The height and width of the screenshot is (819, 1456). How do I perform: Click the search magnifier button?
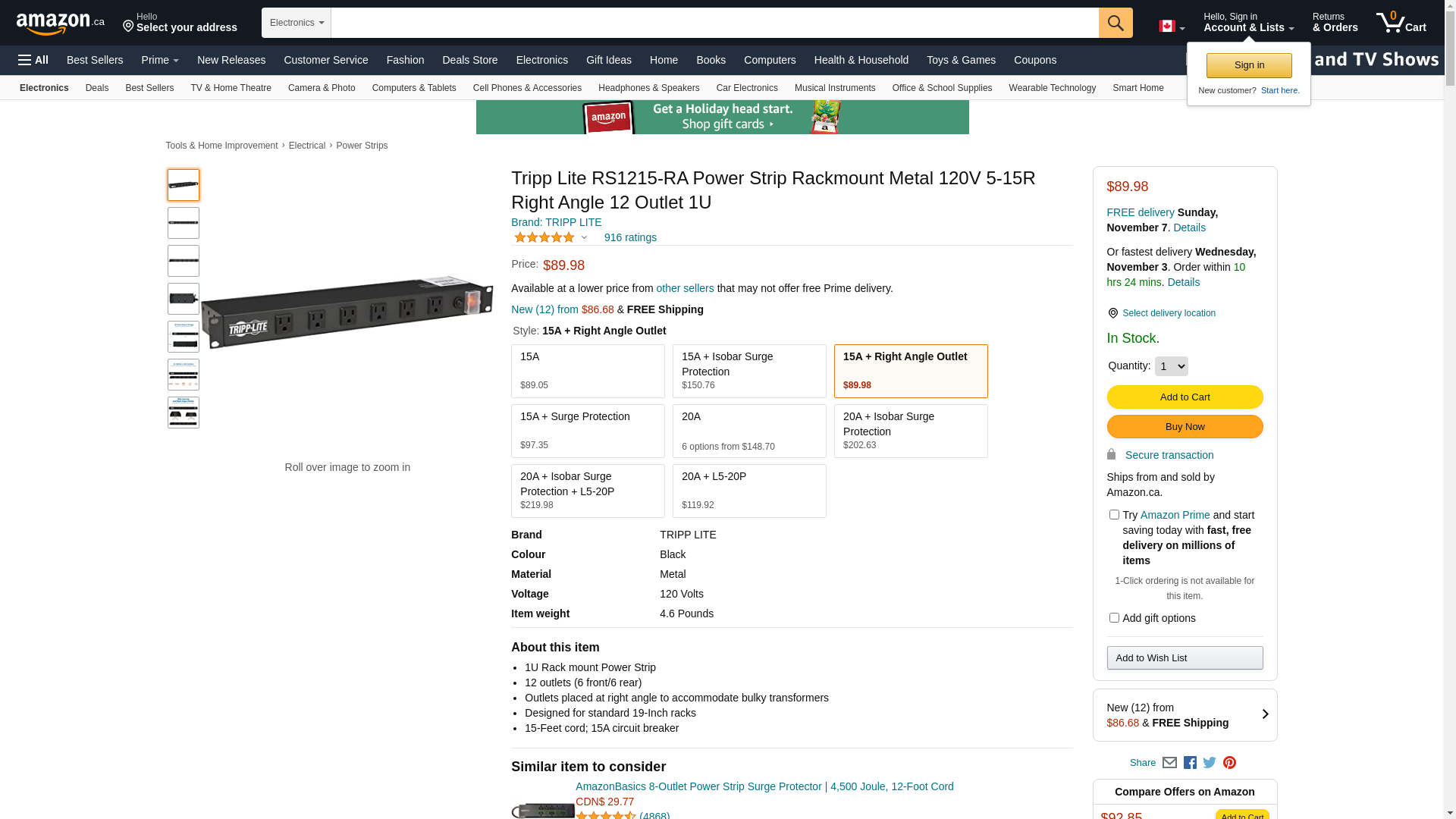1115,23
